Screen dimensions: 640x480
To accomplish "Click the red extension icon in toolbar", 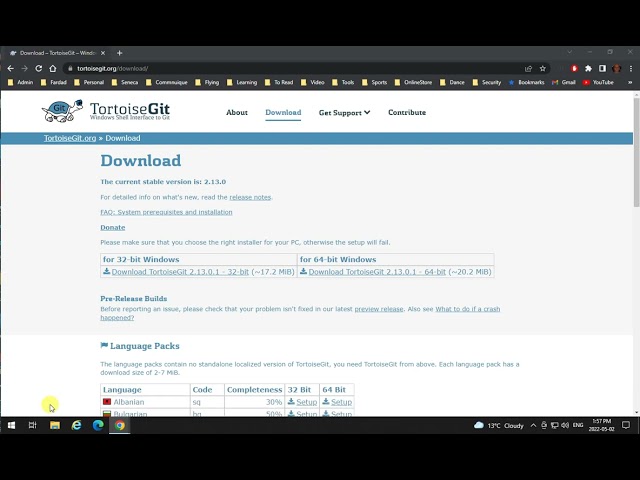I will click(574, 69).
